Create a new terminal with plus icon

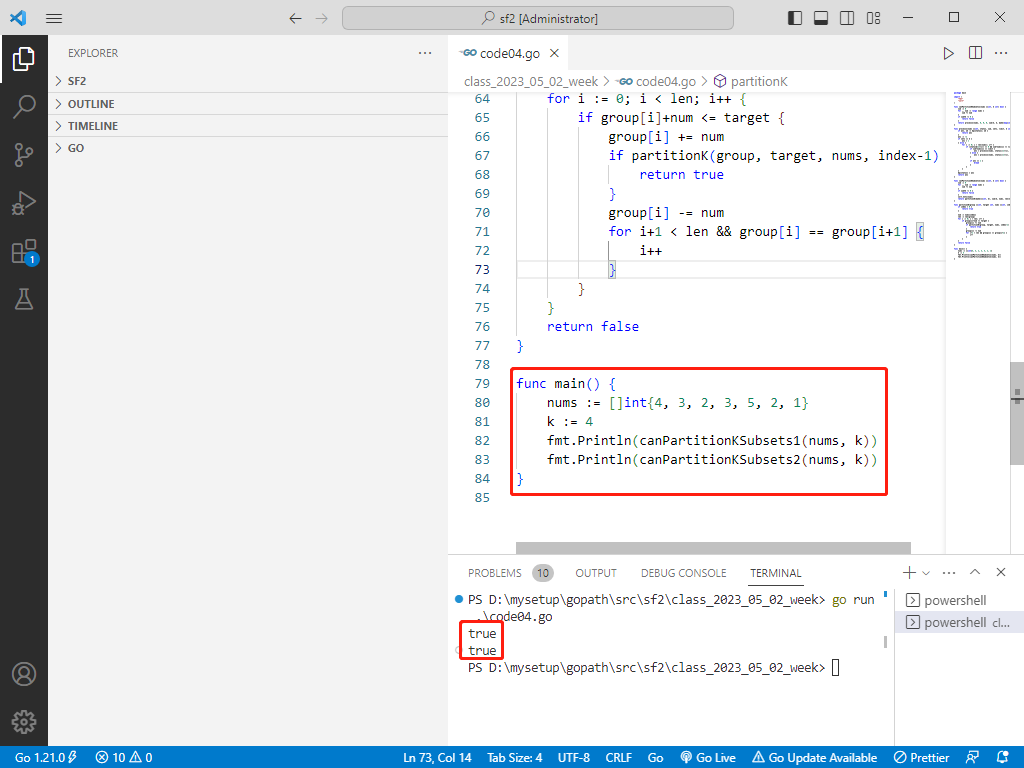pyautogui.click(x=908, y=573)
